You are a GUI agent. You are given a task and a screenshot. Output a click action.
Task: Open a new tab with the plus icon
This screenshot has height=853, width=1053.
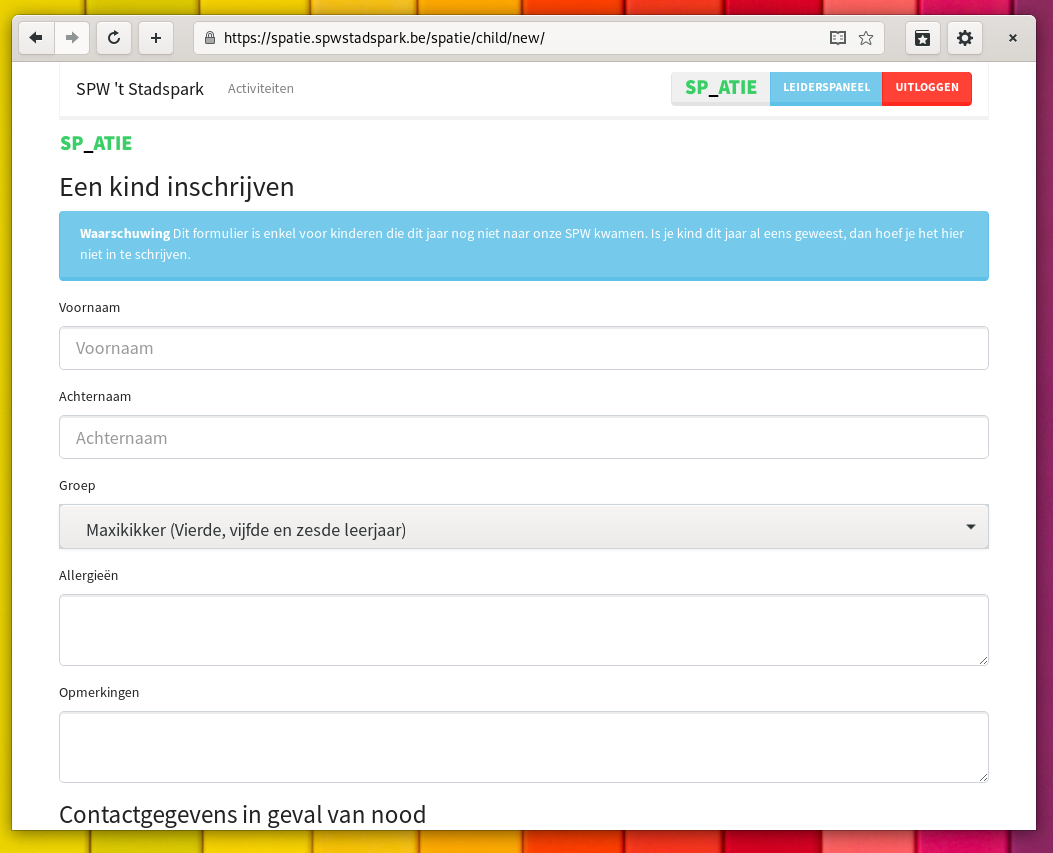[156, 38]
